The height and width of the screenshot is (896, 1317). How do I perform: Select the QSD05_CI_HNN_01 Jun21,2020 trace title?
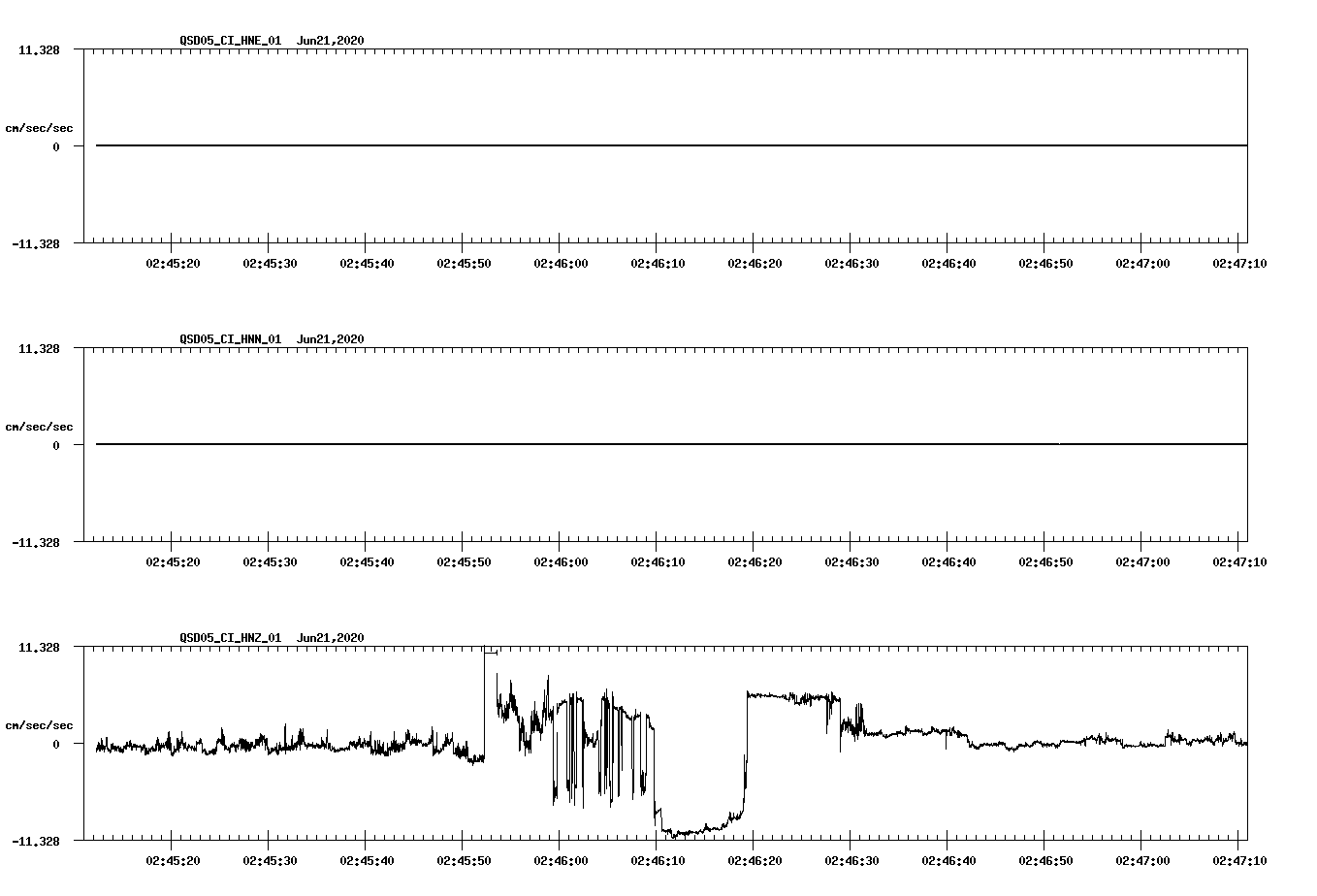tap(272, 339)
